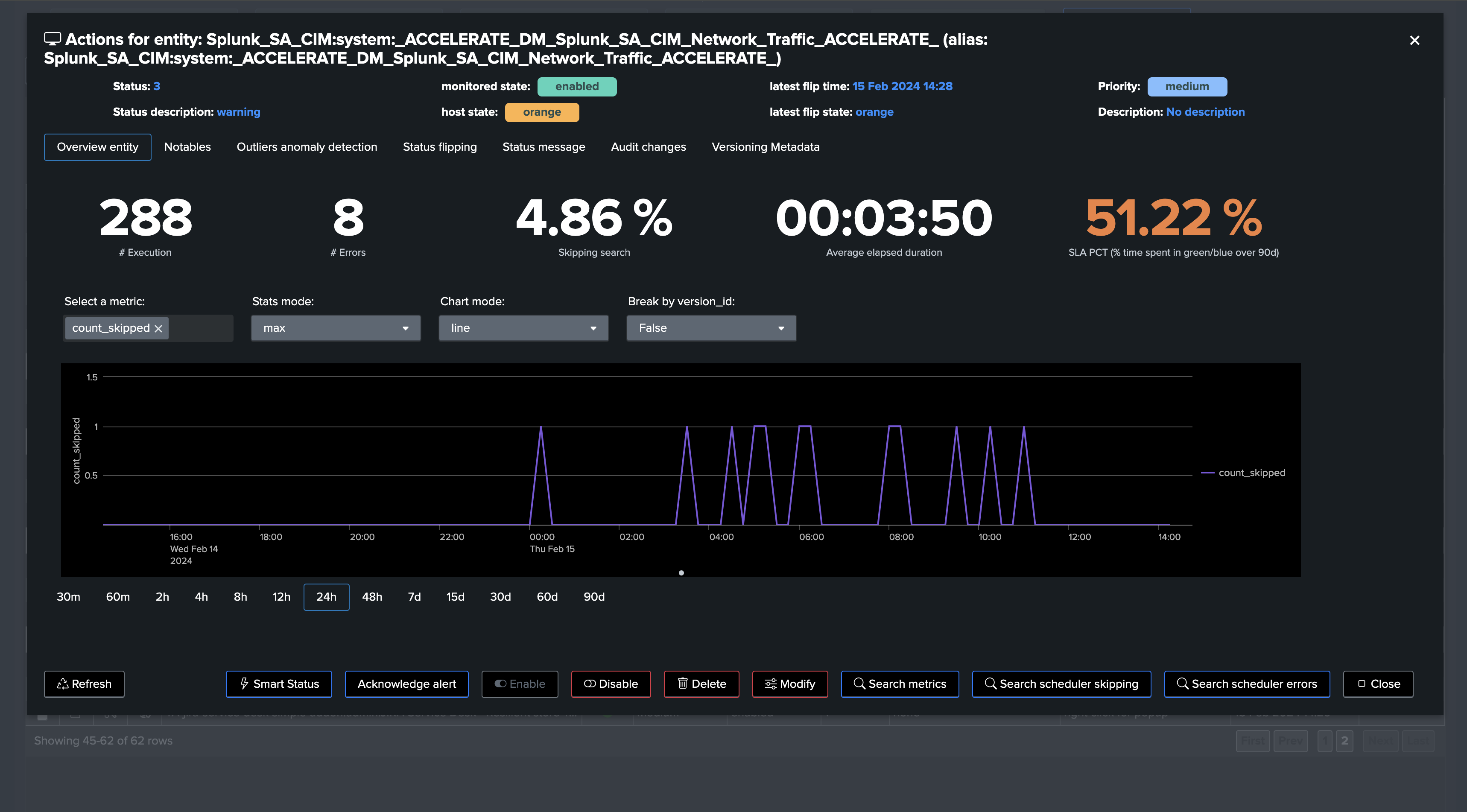Switch to Status flipping tab
This screenshot has width=1467, height=812.
pos(440,147)
